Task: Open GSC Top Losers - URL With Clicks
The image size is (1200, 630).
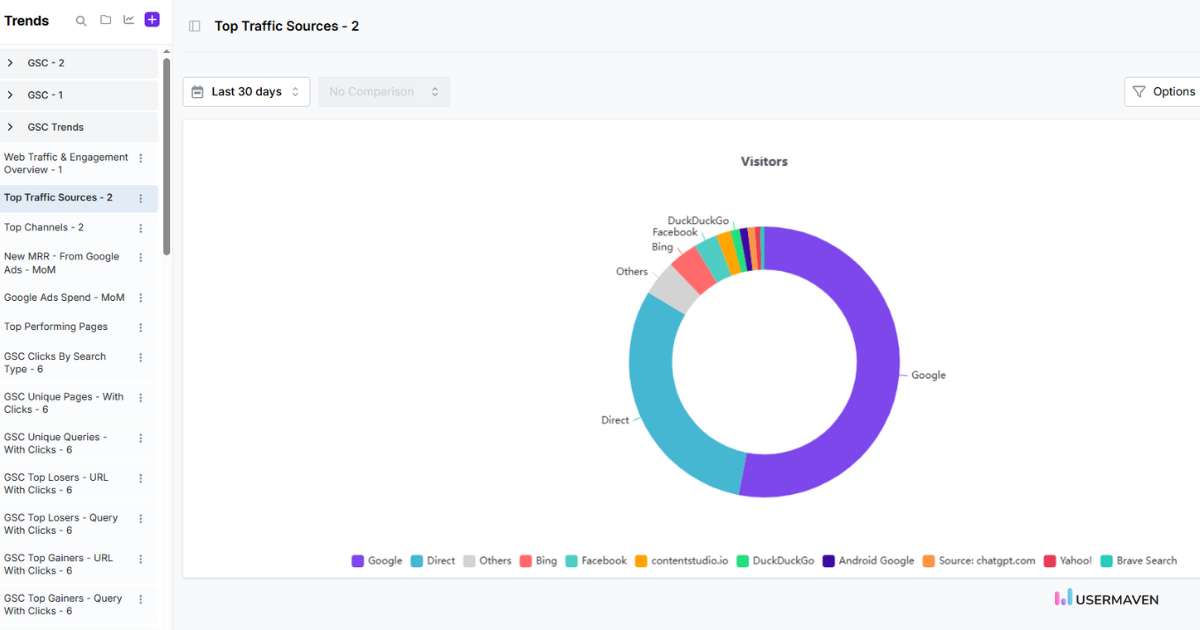Action: 56,484
